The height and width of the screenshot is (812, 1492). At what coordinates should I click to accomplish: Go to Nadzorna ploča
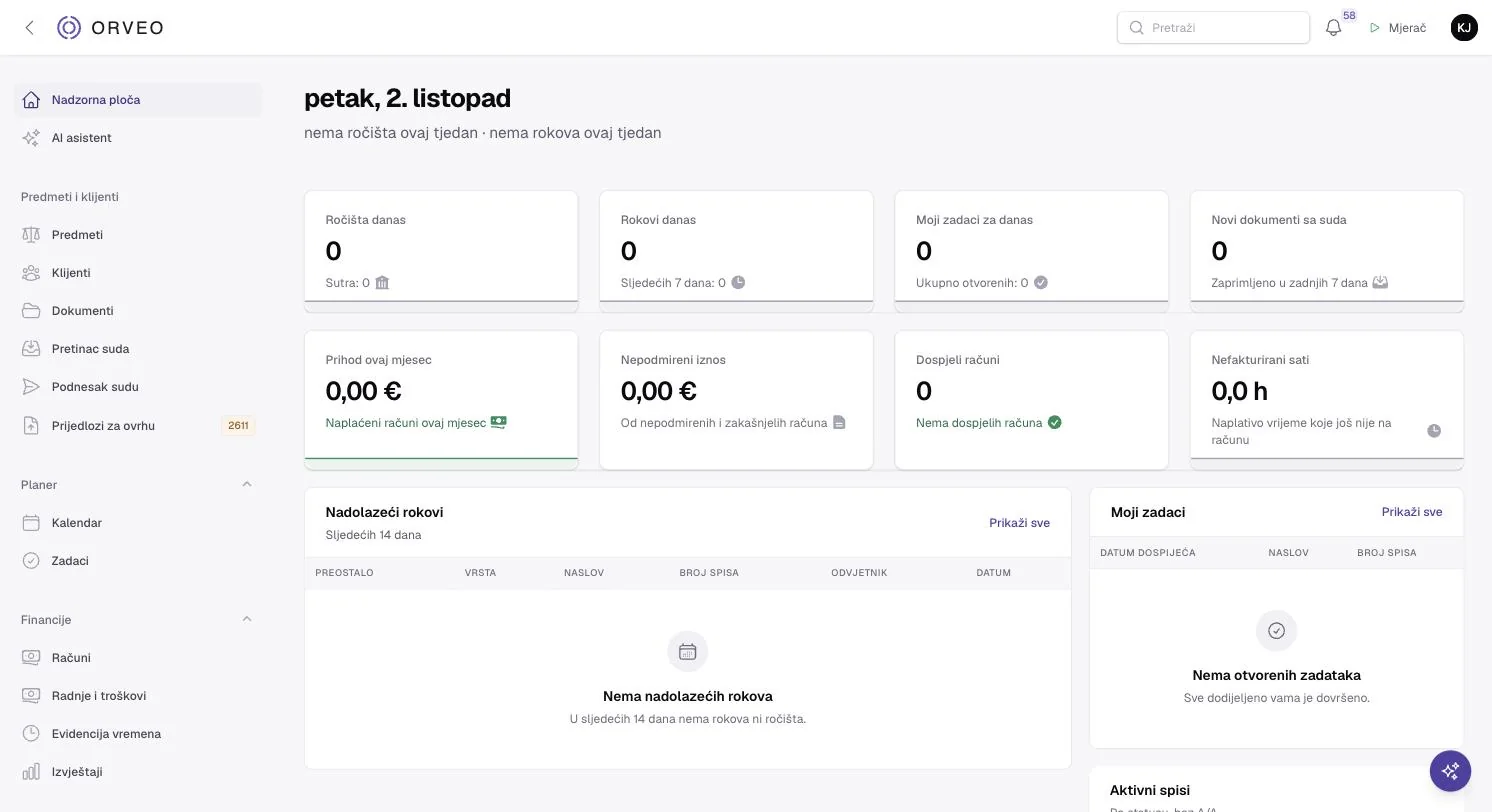pos(138,100)
